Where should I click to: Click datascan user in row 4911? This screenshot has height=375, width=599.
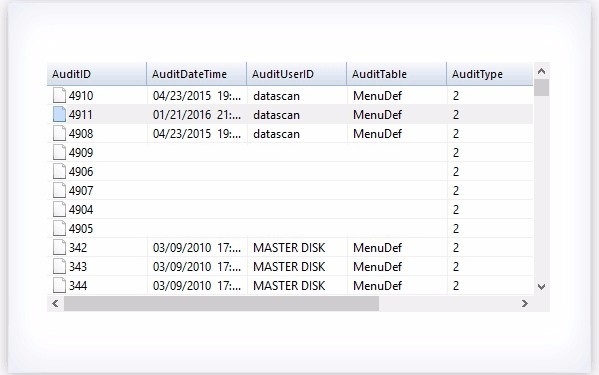(x=276, y=115)
